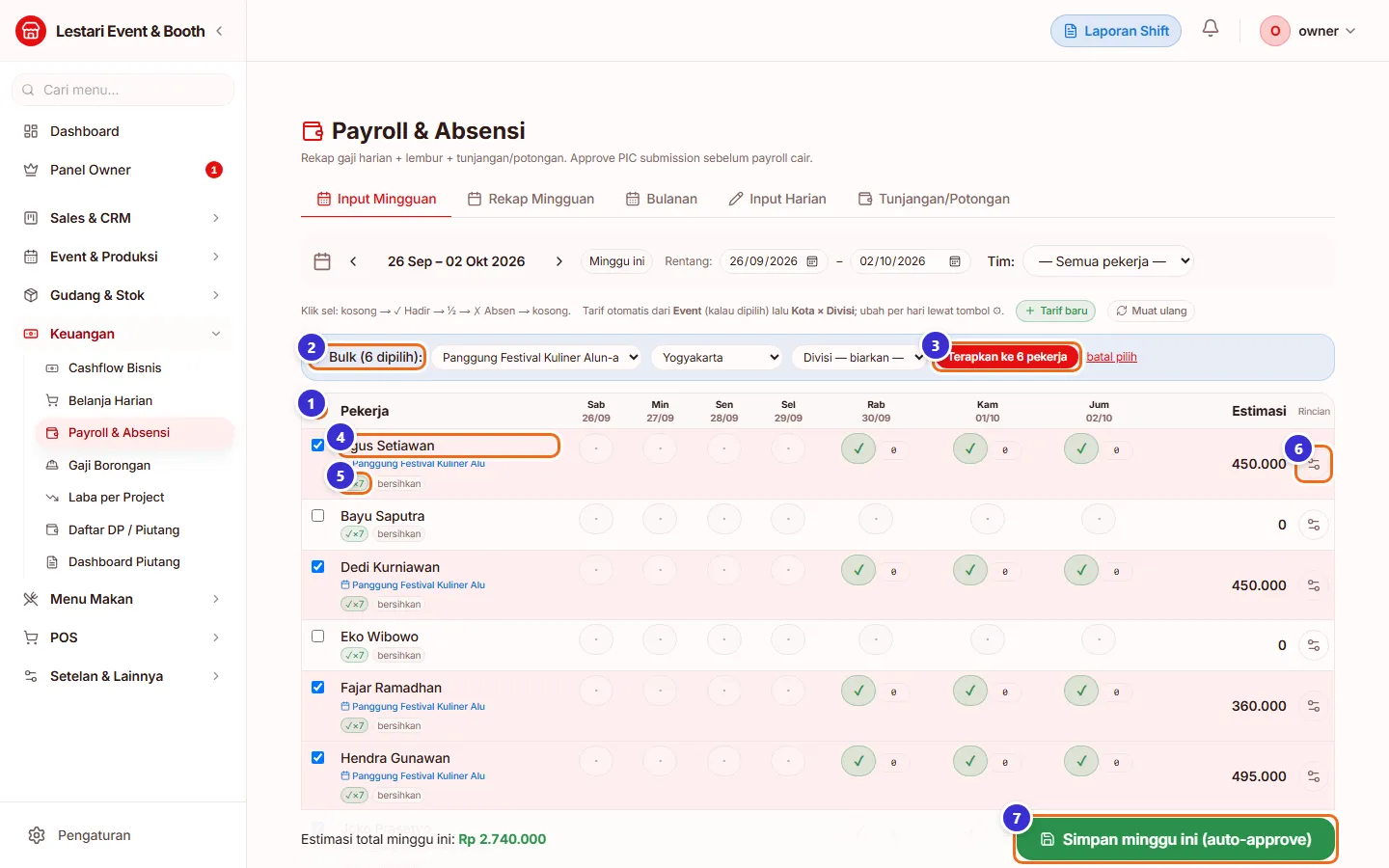Click Tarif baru button
The height and width of the screenshot is (868, 1389).
pos(1056,311)
